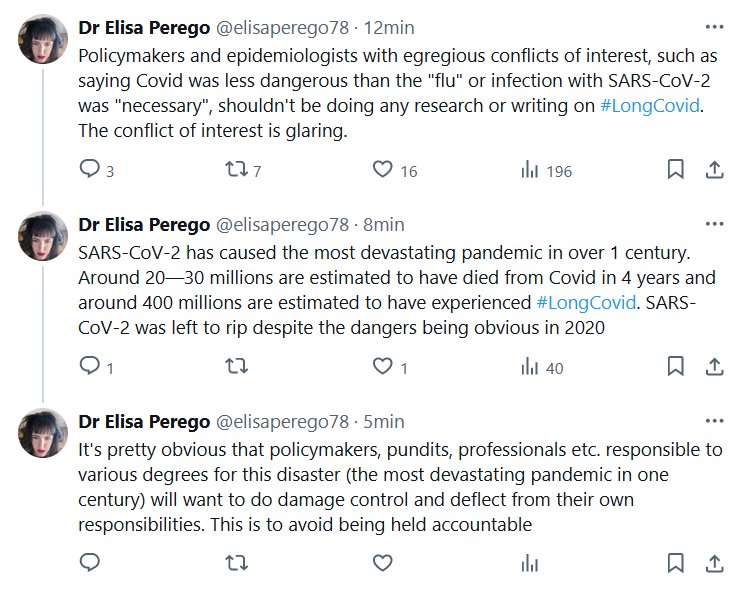Share the first tweet
This screenshot has height=590, width=744.
pos(714,170)
